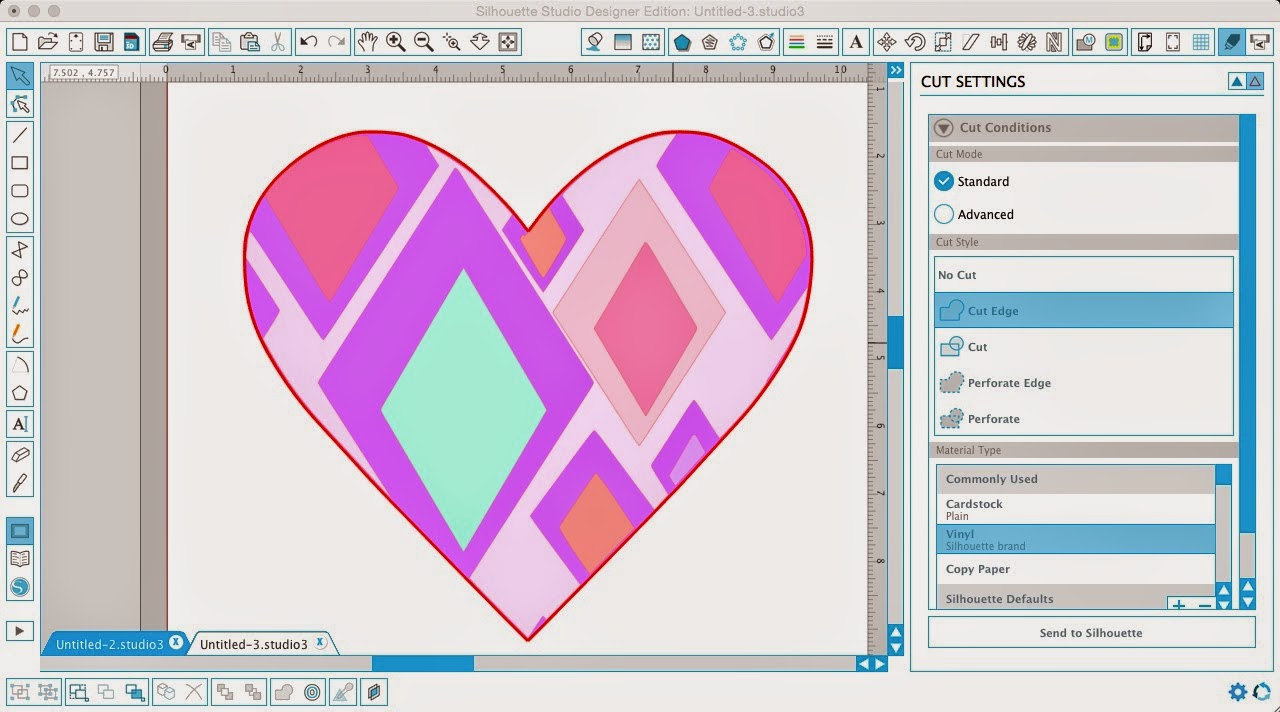Choose the Freehand drawing tool
This screenshot has width=1280, height=712.
21,306
